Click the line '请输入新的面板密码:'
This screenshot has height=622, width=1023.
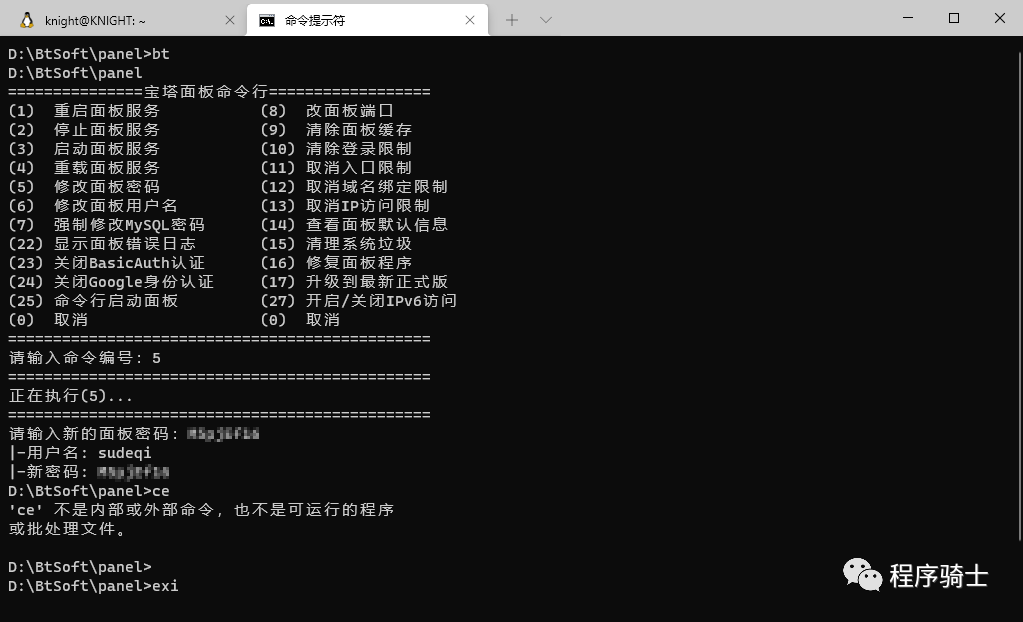pyautogui.click(x=134, y=433)
